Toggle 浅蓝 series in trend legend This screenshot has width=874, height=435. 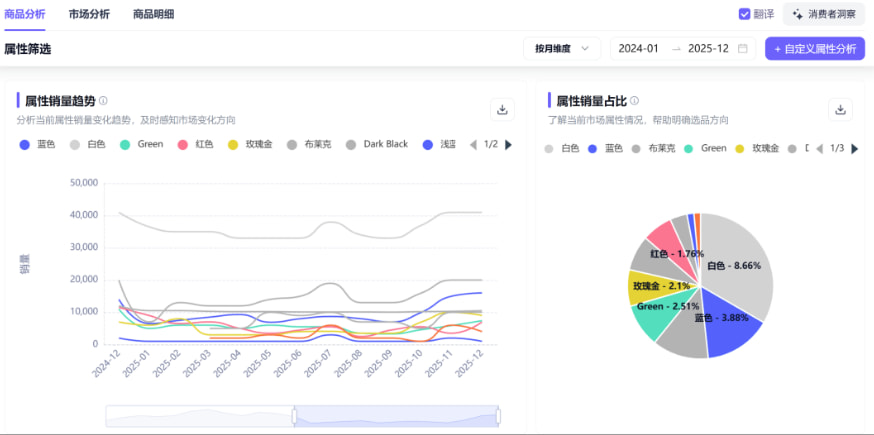[439, 144]
